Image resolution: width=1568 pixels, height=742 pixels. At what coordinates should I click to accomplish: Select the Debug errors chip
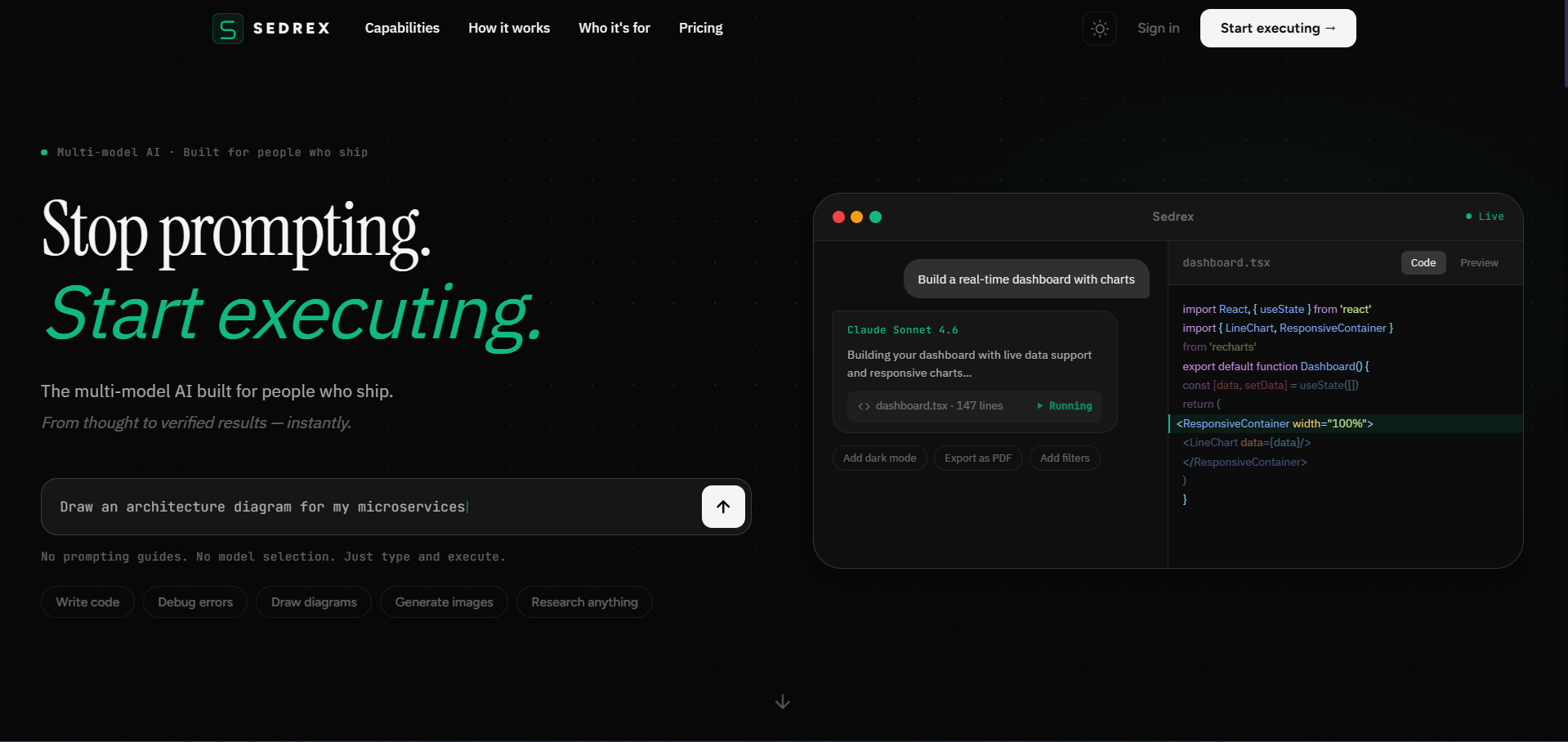click(x=195, y=602)
